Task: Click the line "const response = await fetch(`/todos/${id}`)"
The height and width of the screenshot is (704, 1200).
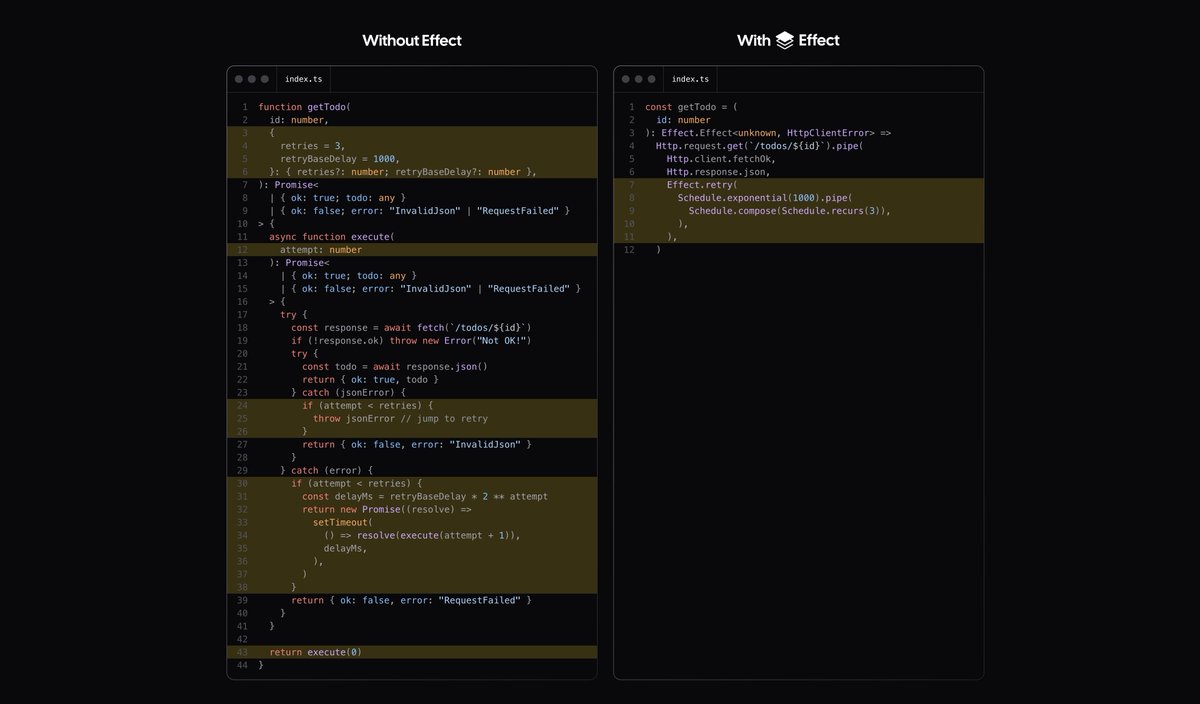Action: (411, 328)
